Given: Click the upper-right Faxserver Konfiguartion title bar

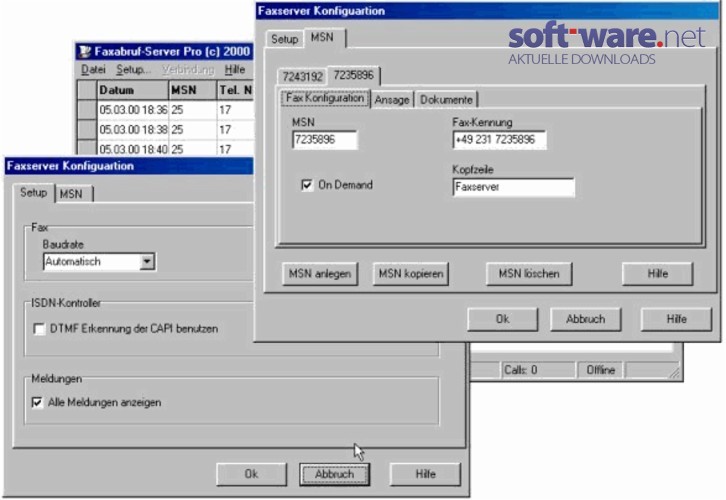Looking at the screenshot, I should (x=487, y=11).
